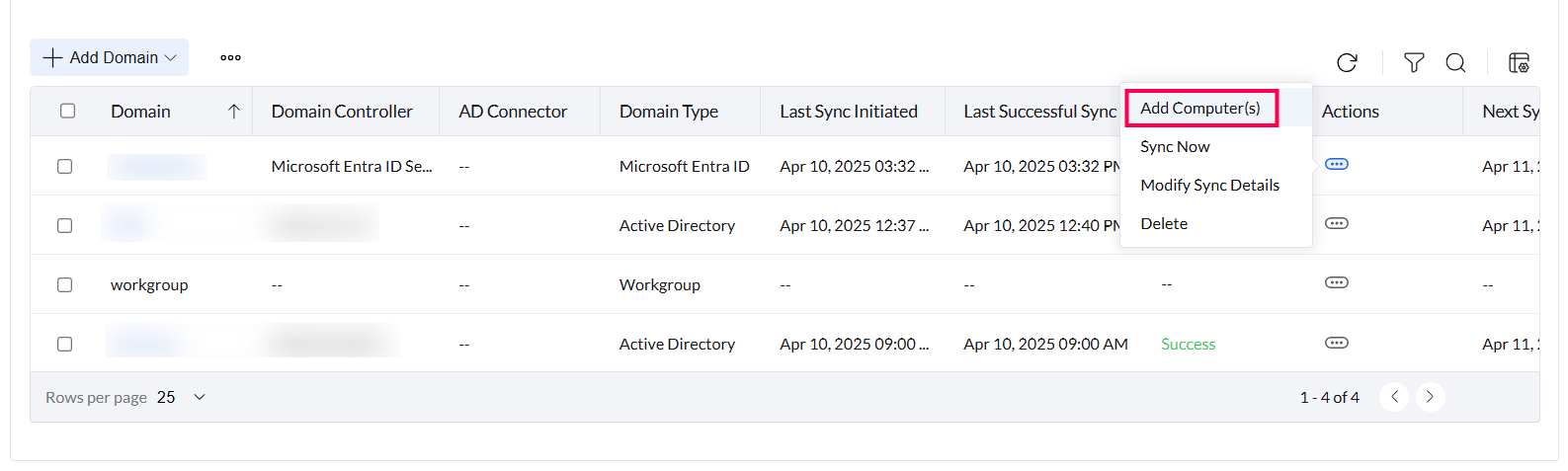Open the filter funnel icon
Viewport: 1568px width, 471px height.
[1414, 63]
